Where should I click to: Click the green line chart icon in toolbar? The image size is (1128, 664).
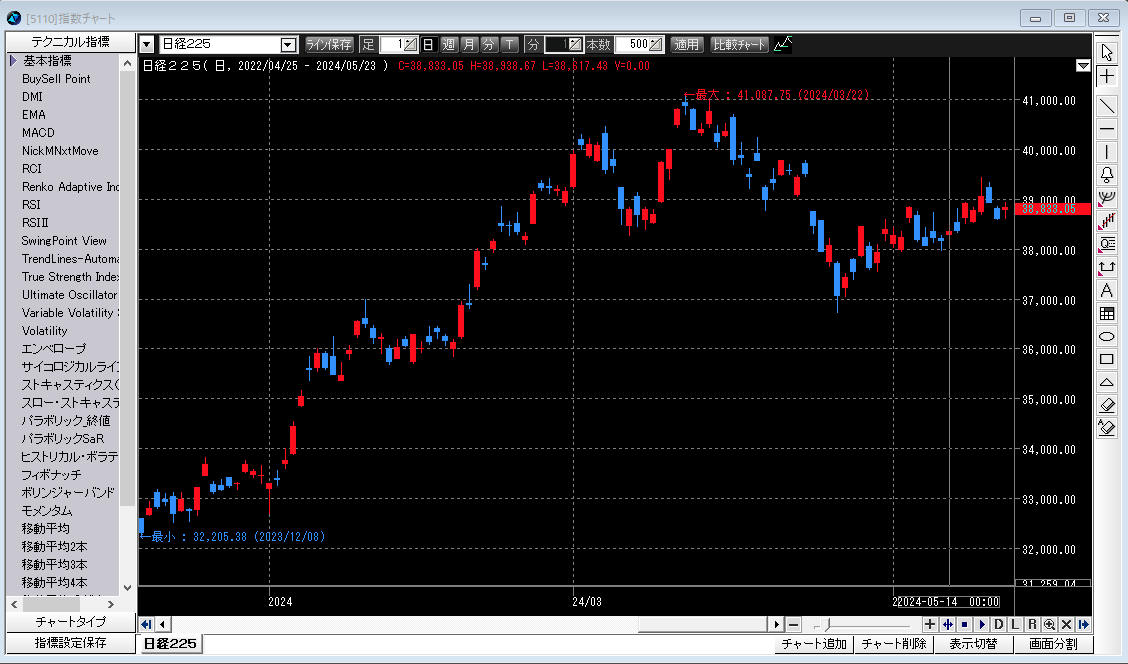coord(783,45)
